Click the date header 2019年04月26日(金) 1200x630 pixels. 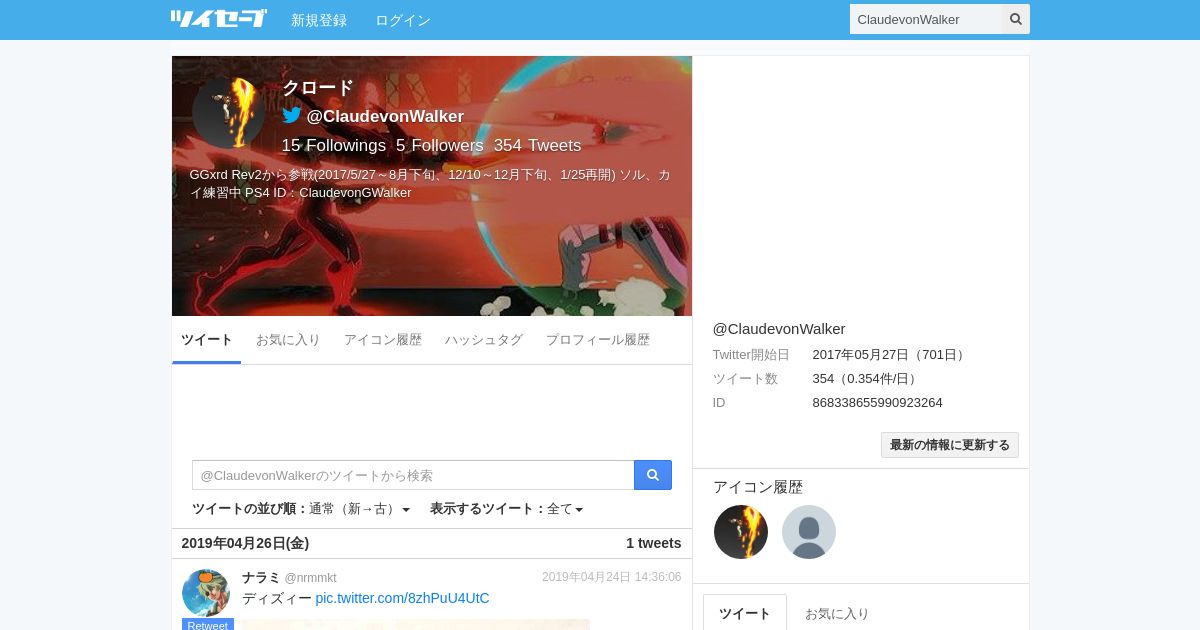[245, 543]
